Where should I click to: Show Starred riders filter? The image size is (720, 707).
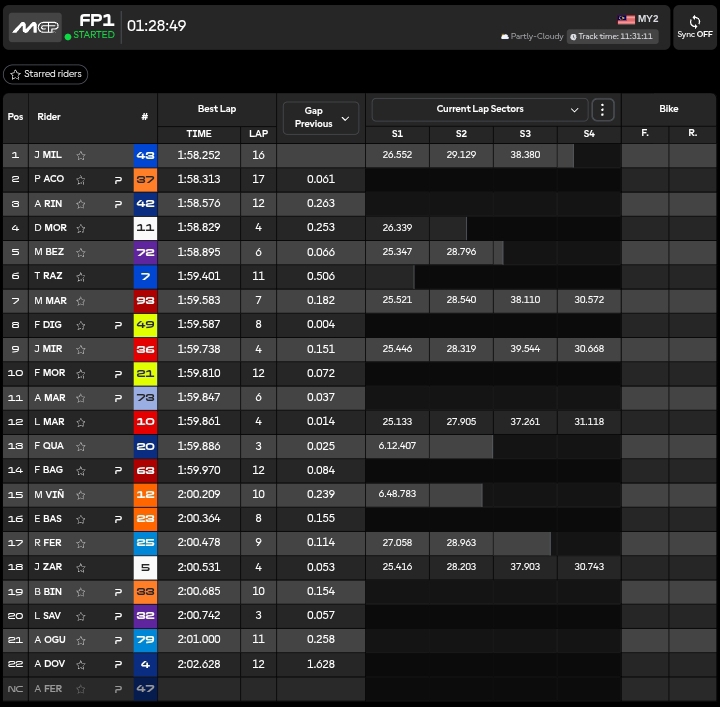(x=46, y=75)
